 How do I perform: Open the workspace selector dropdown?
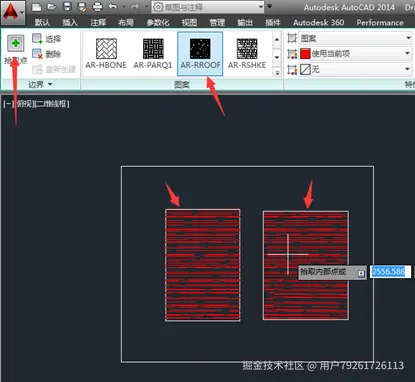point(208,7)
